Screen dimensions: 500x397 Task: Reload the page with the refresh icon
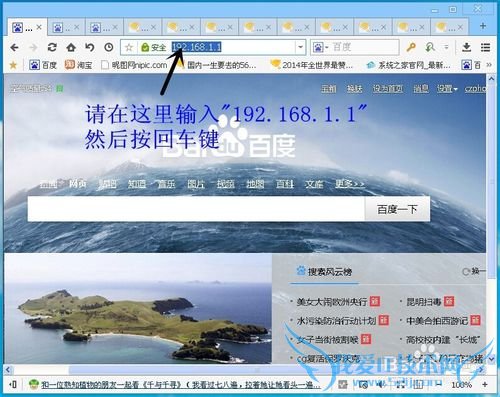(52, 47)
